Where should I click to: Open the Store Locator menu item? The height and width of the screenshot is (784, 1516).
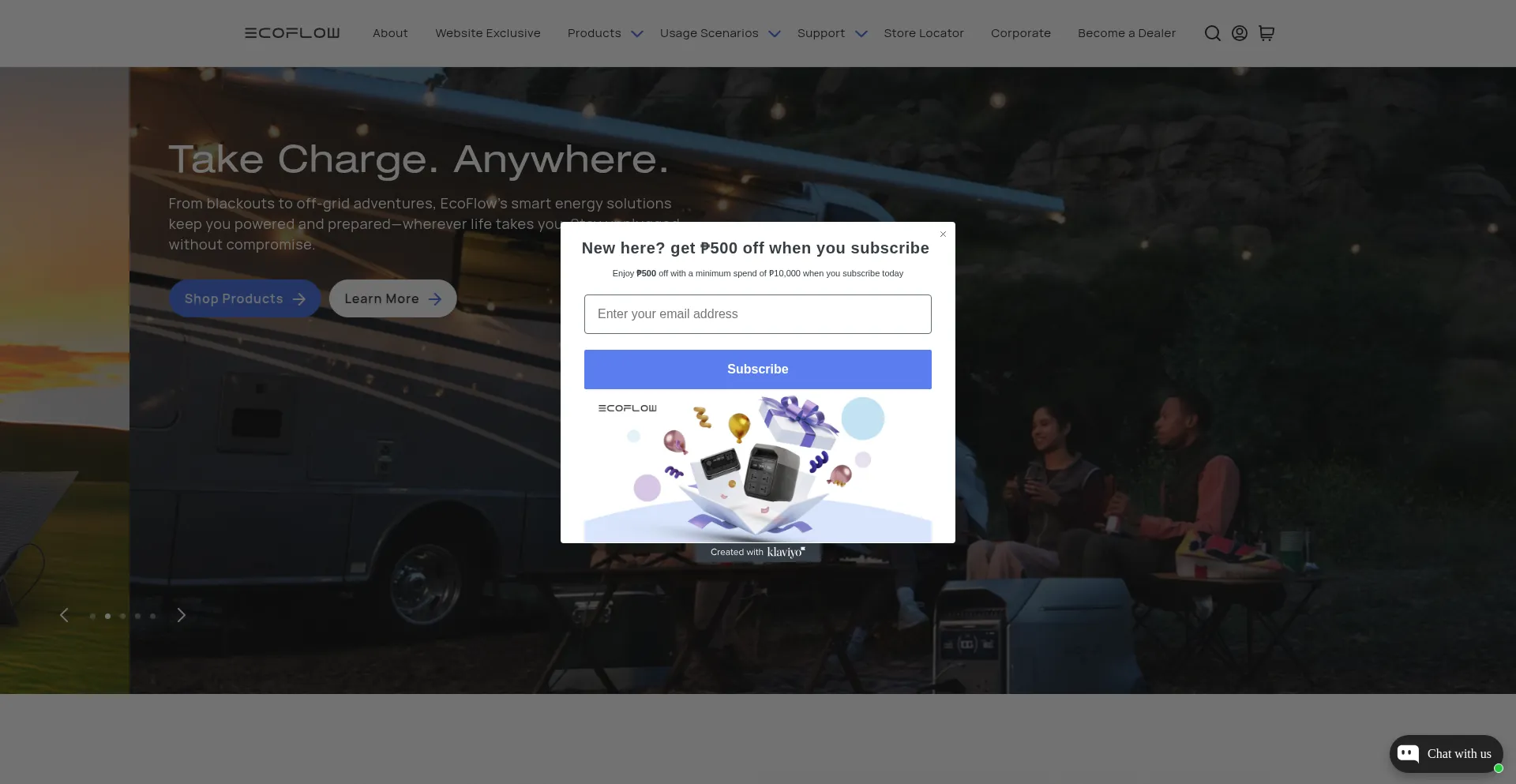click(x=924, y=33)
